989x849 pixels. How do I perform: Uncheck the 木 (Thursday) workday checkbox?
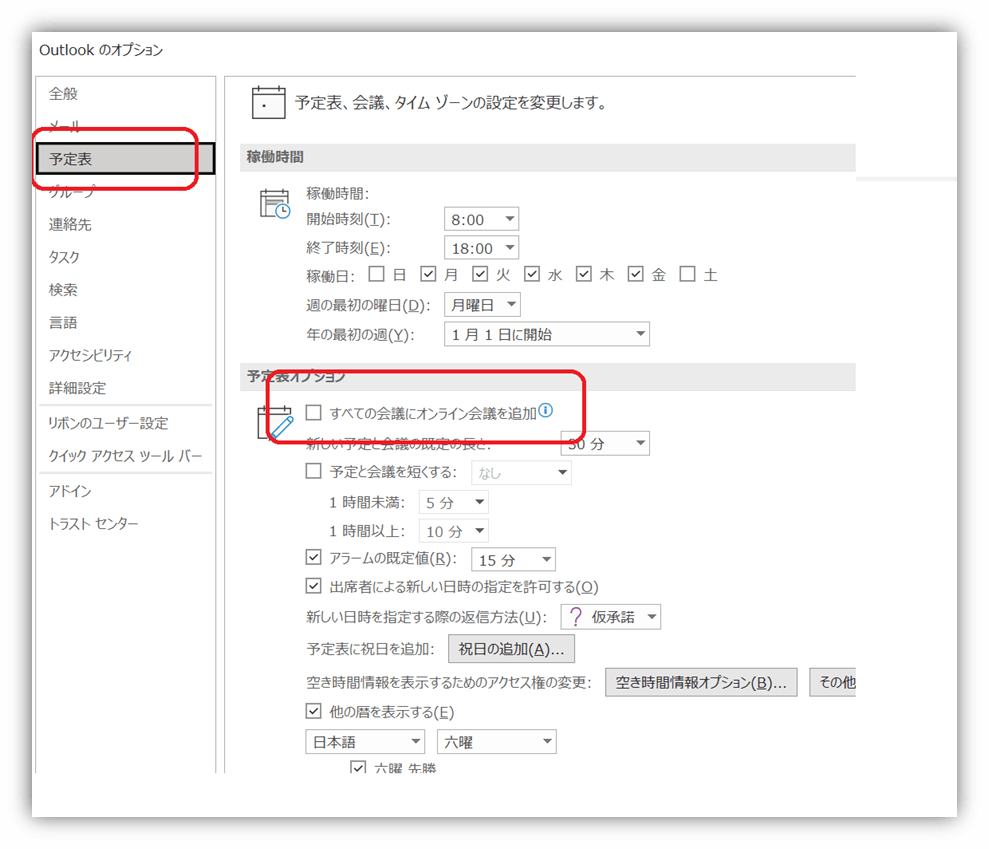point(583,274)
